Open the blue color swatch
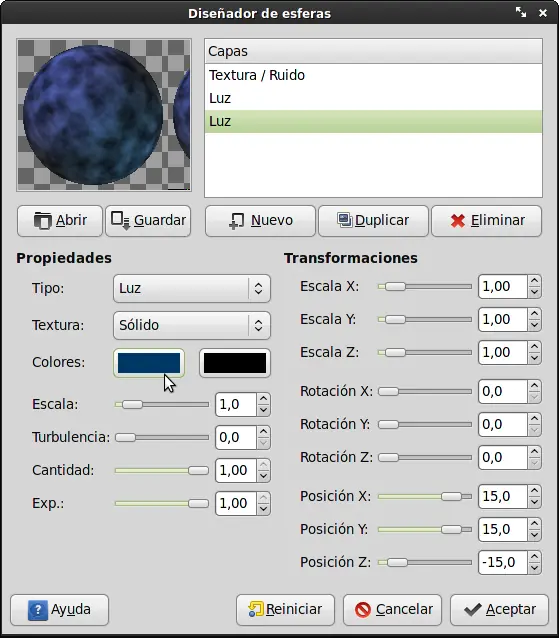This screenshot has height=638, width=559. coord(149,363)
